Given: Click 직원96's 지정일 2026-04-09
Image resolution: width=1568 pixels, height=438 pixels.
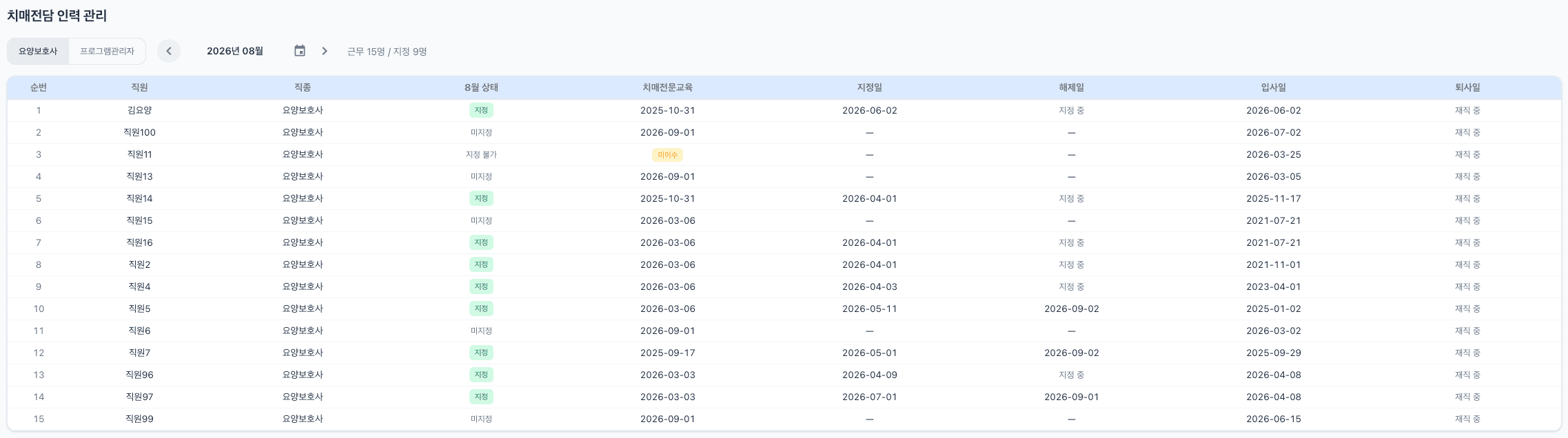Looking at the screenshot, I should (869, 375).
